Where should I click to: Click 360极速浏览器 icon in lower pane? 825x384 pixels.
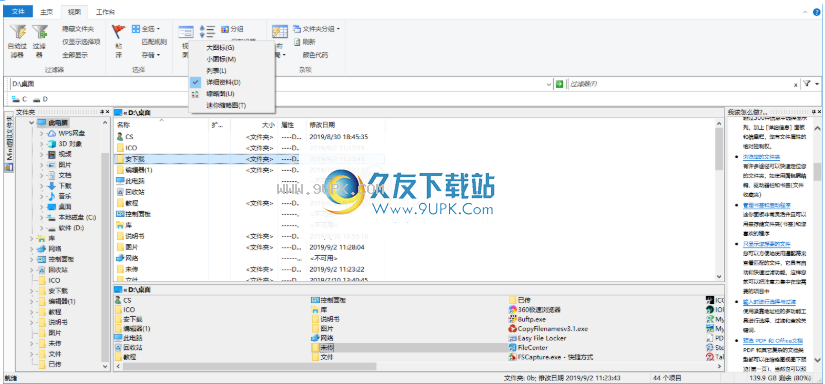coord(513,309)
